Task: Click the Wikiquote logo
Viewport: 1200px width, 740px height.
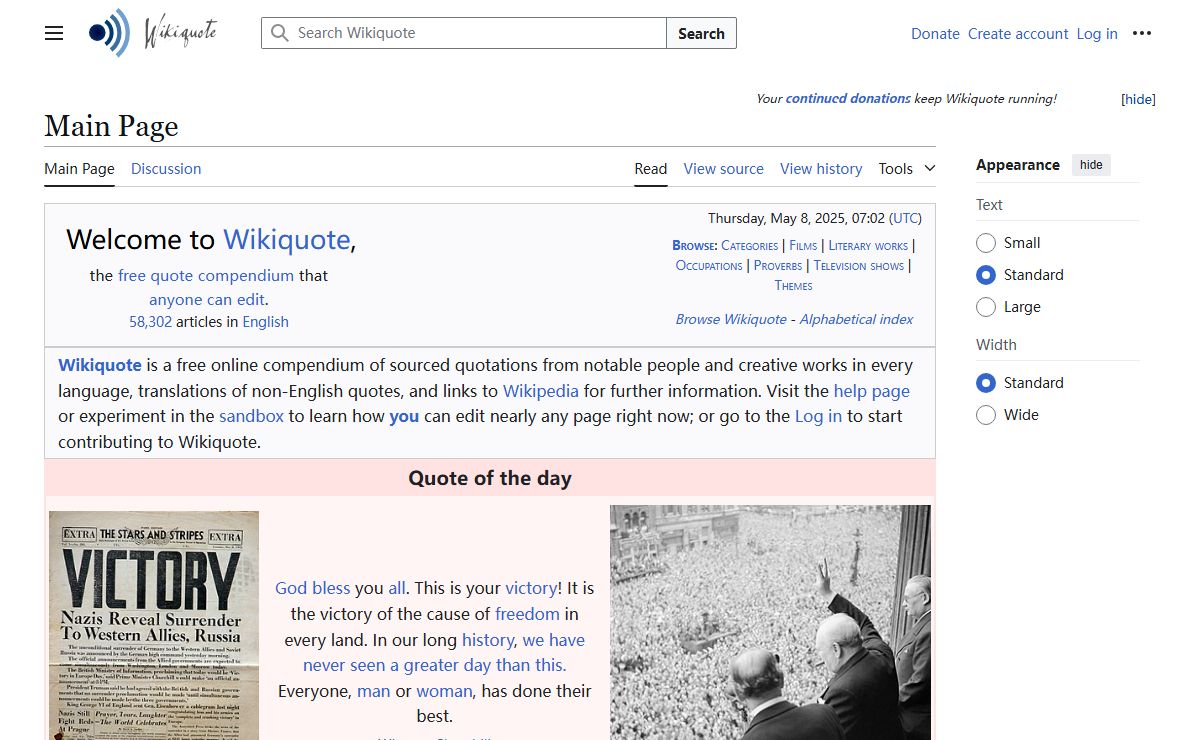Action: point(153,33)
